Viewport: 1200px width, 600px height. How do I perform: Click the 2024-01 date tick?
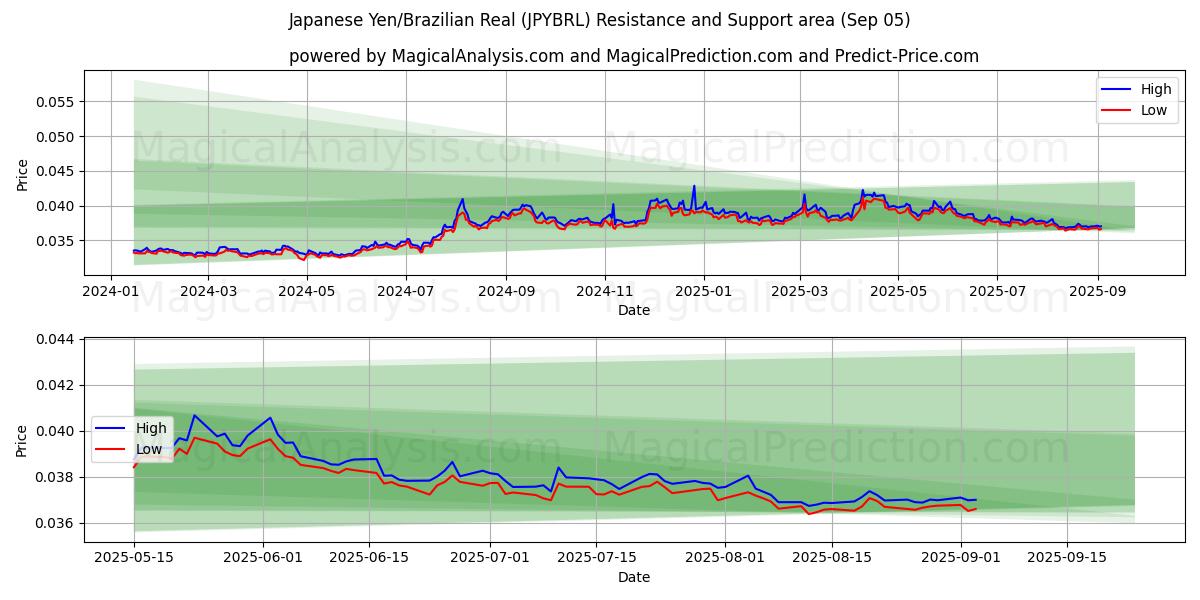(x=111, y=291)
